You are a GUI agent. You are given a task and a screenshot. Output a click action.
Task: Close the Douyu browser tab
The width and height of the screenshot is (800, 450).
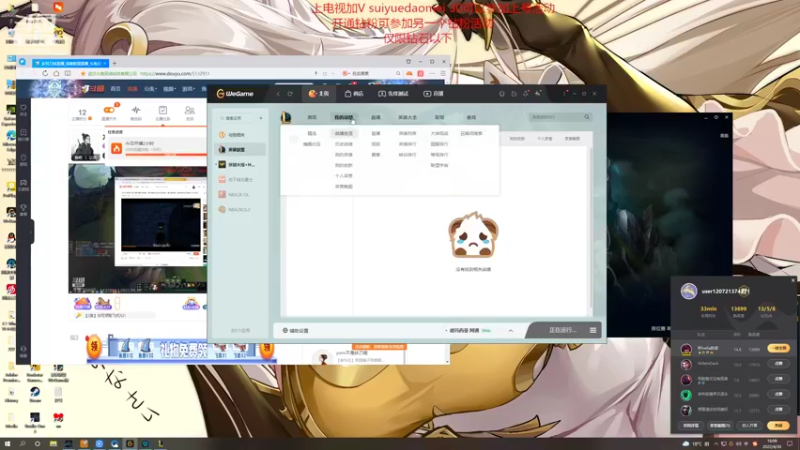[x=105, y=63]
